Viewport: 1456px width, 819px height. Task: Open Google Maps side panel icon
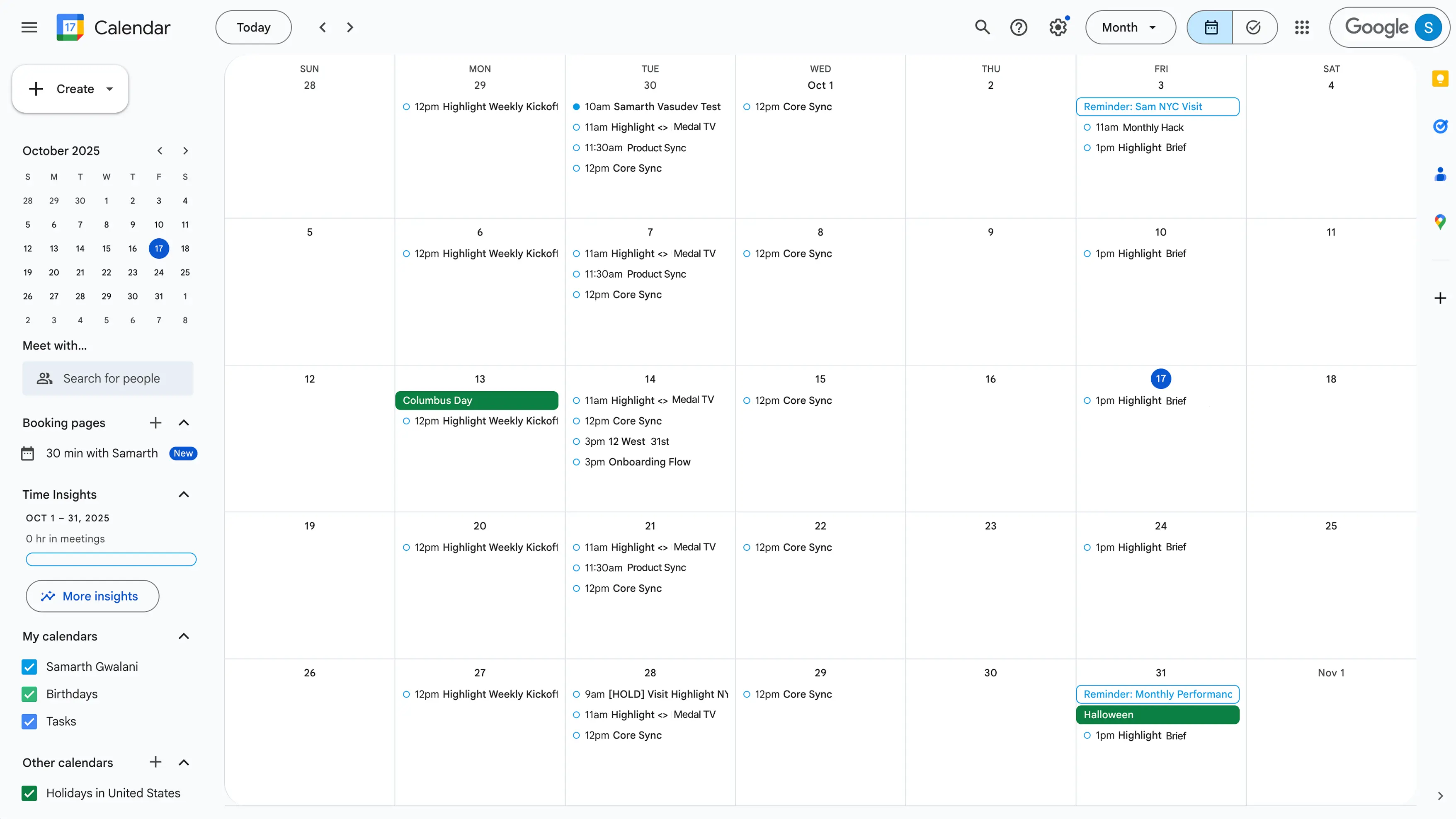(x=1439, y=222)
